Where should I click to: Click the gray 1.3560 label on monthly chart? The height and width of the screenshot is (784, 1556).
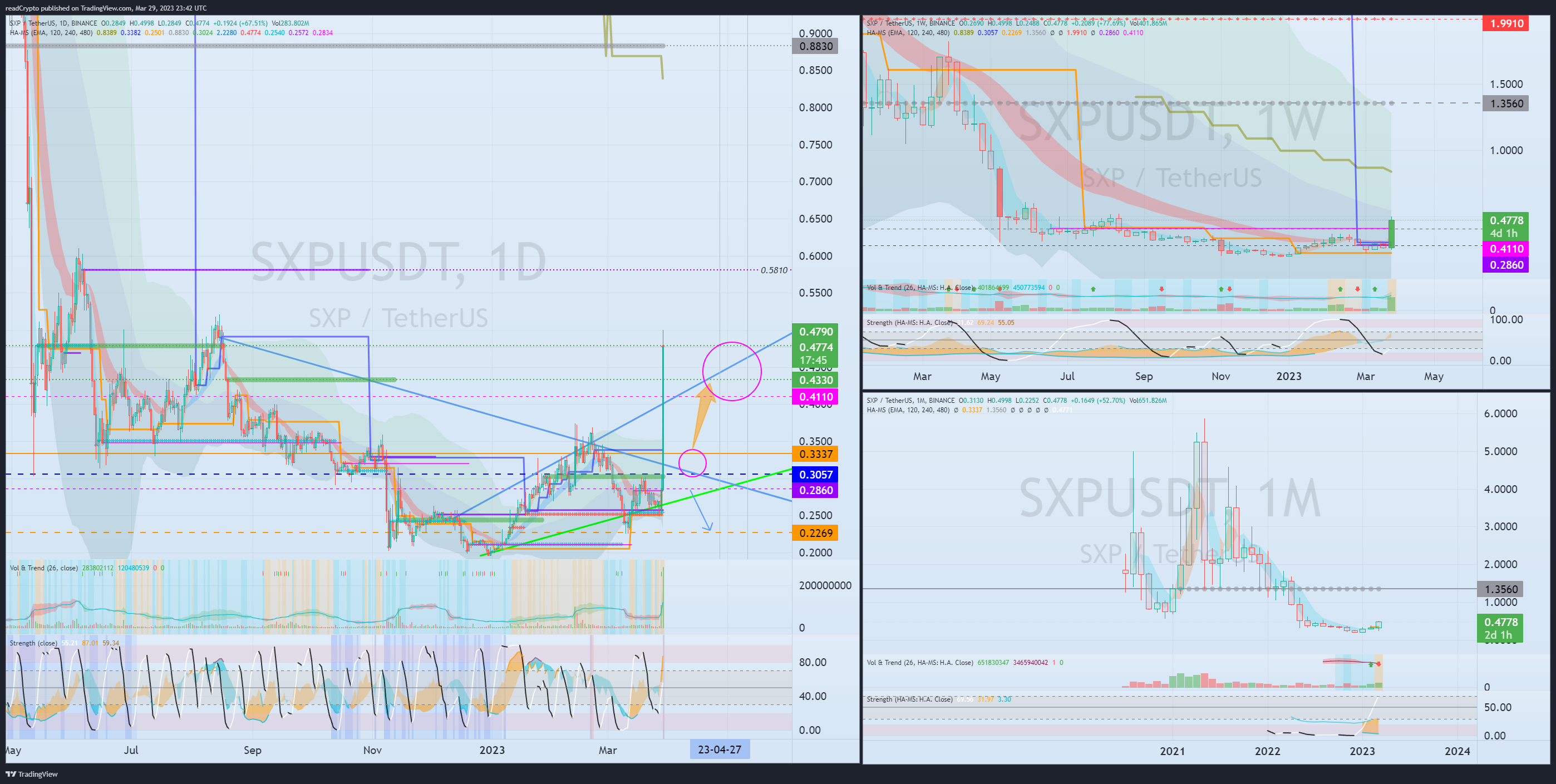coord(1500,589)
